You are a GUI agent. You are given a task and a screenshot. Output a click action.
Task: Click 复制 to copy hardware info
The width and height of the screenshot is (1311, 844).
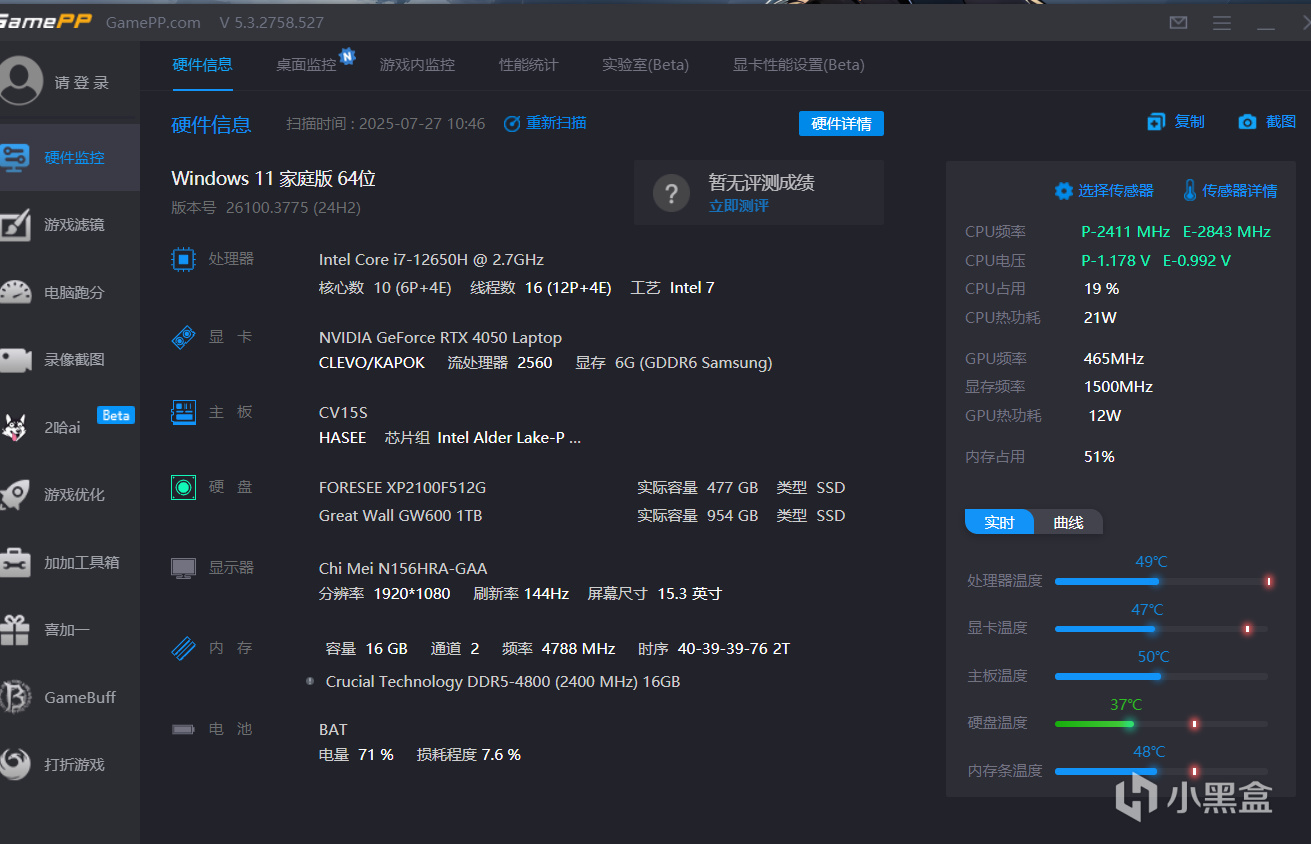pyautogui.click(x=1176, y=122)
